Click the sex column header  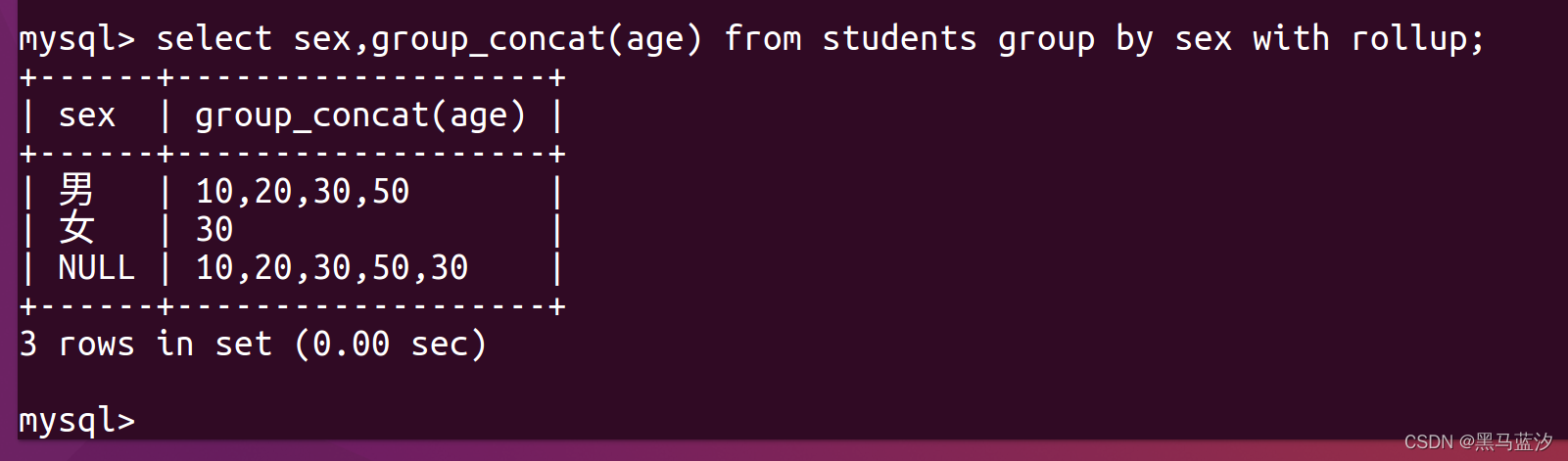[87, 116]
